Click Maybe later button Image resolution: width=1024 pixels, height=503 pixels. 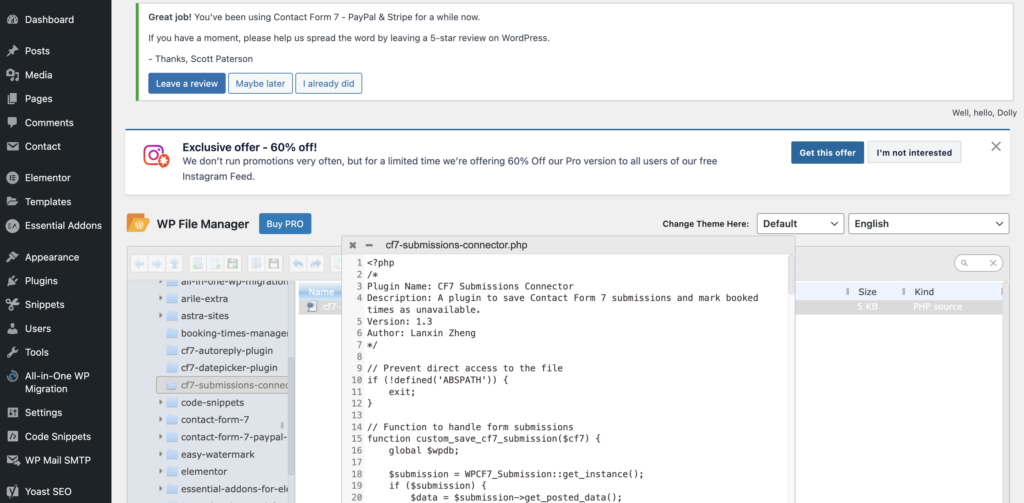click(260, 84)
